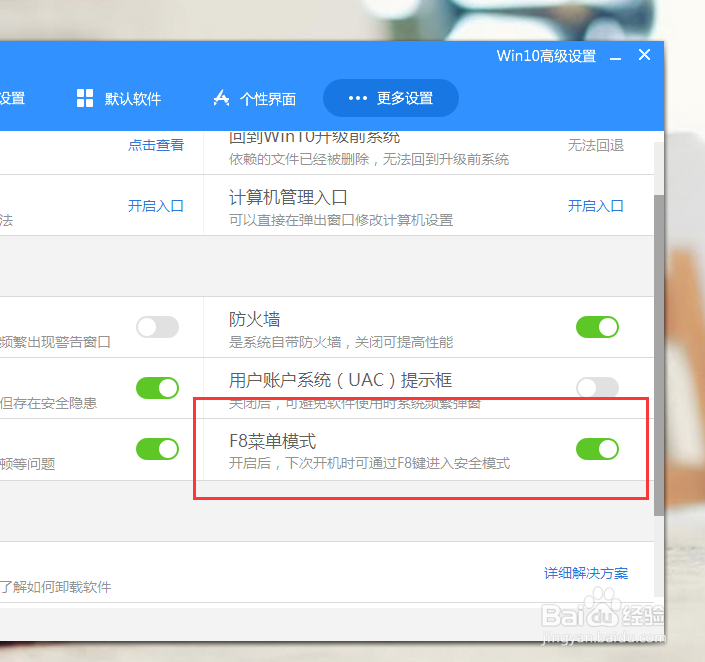This screenshot has width=705, height=662.
Task: Click the 防火墙 title text
Action: click(x=254, y=319)
